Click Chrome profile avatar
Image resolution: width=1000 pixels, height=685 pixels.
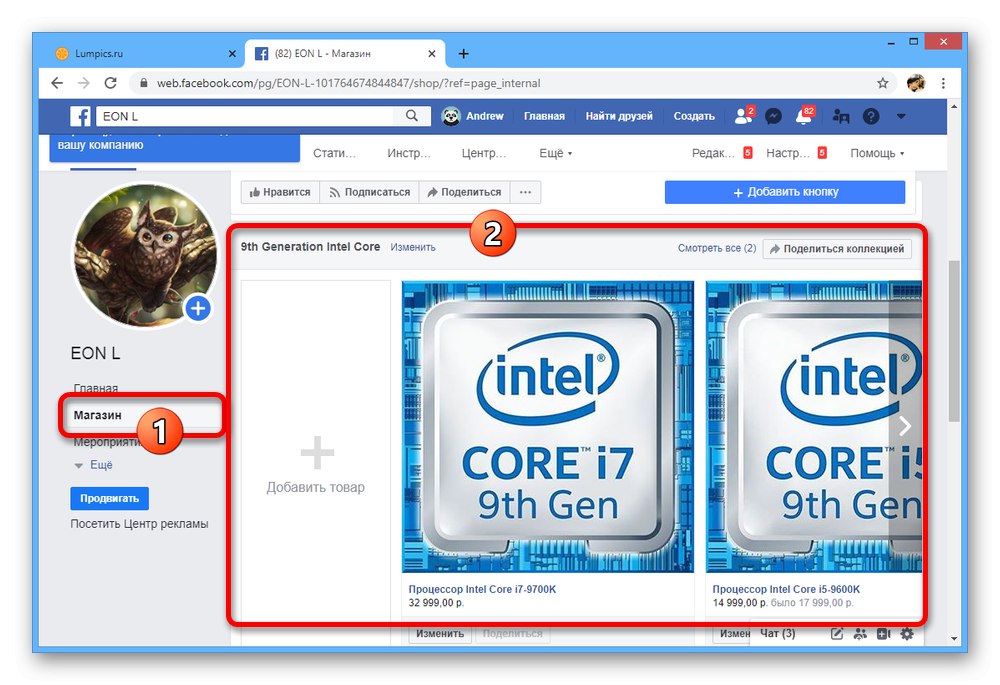[x=916, y=83]
